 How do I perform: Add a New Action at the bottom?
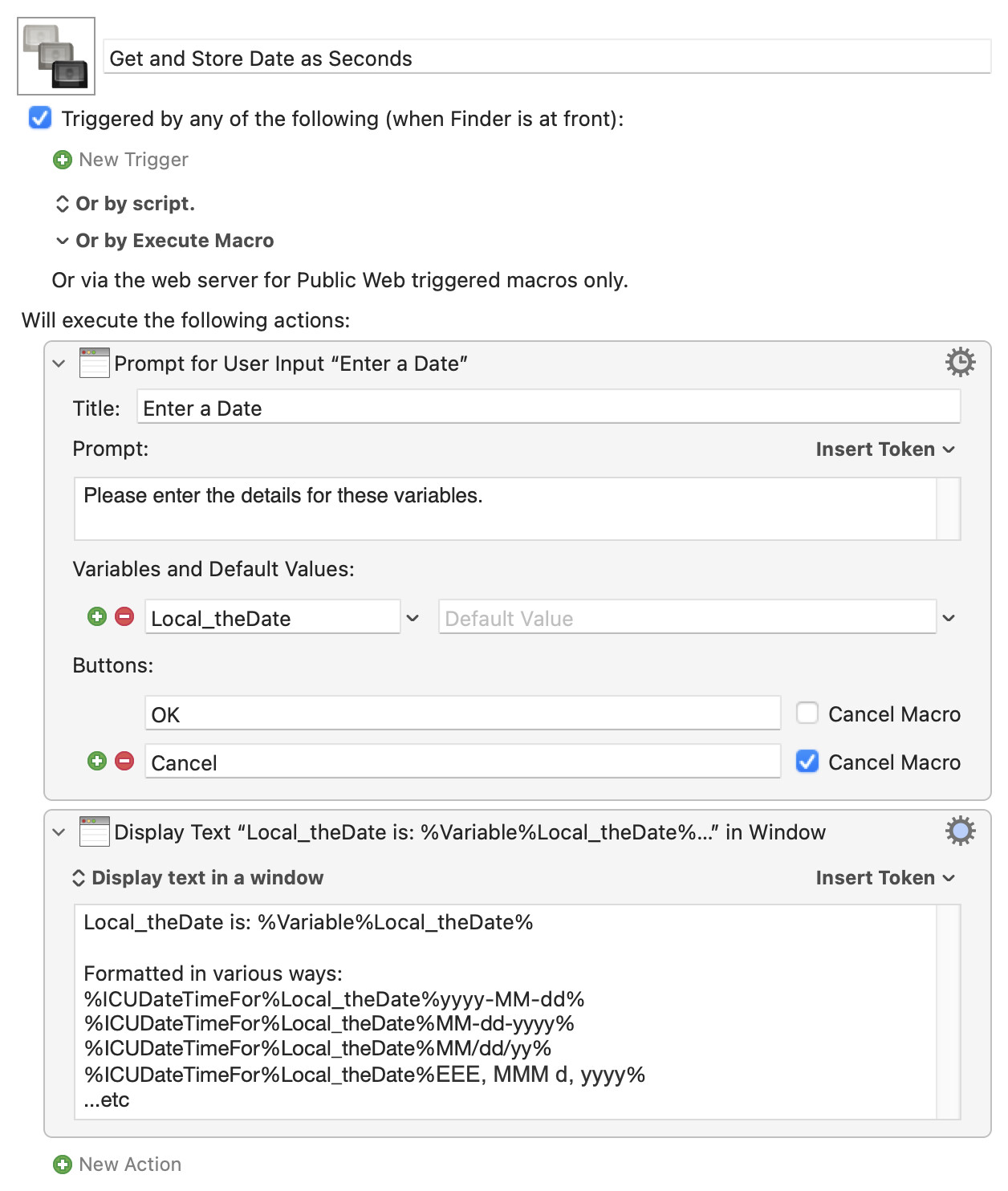(x=117, y=1165)
